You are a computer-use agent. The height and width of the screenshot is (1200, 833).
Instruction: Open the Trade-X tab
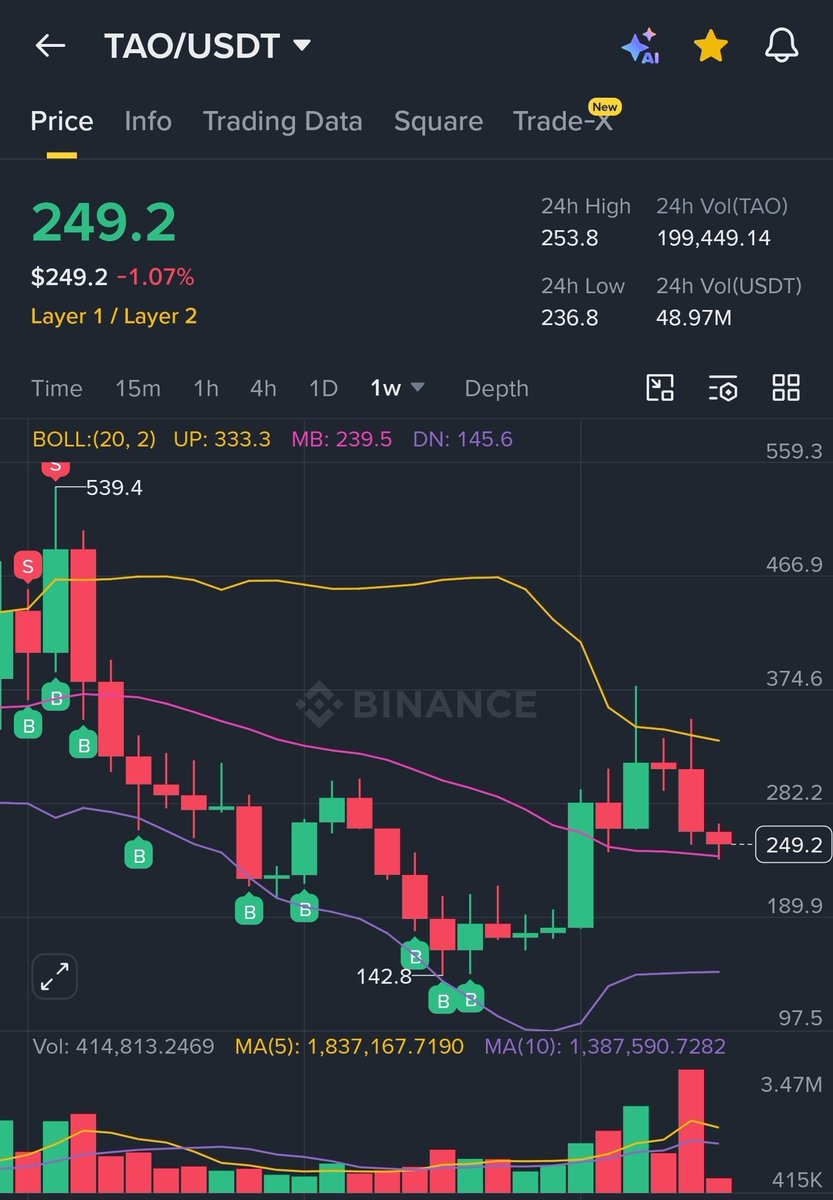click(x=563, y=121)
